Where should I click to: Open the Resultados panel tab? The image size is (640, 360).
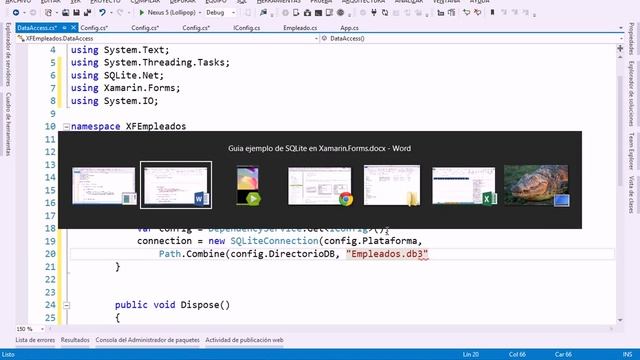pyautogui.click(x=75, y=340)
